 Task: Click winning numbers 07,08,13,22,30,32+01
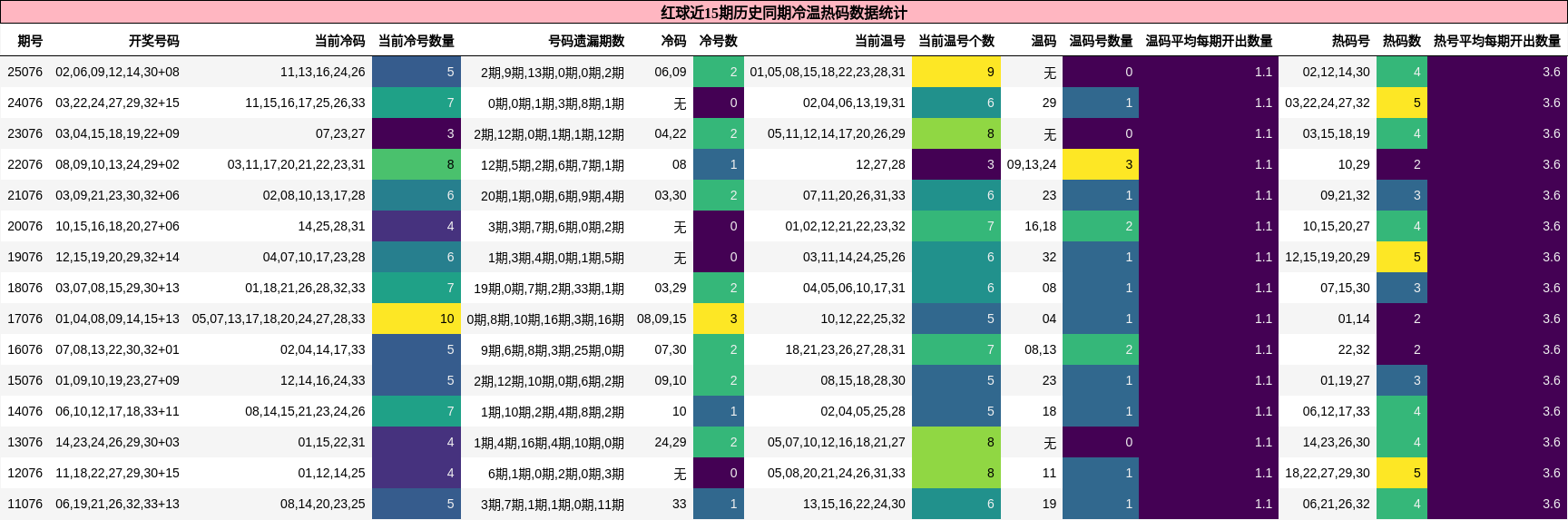(x=117, y=349)
